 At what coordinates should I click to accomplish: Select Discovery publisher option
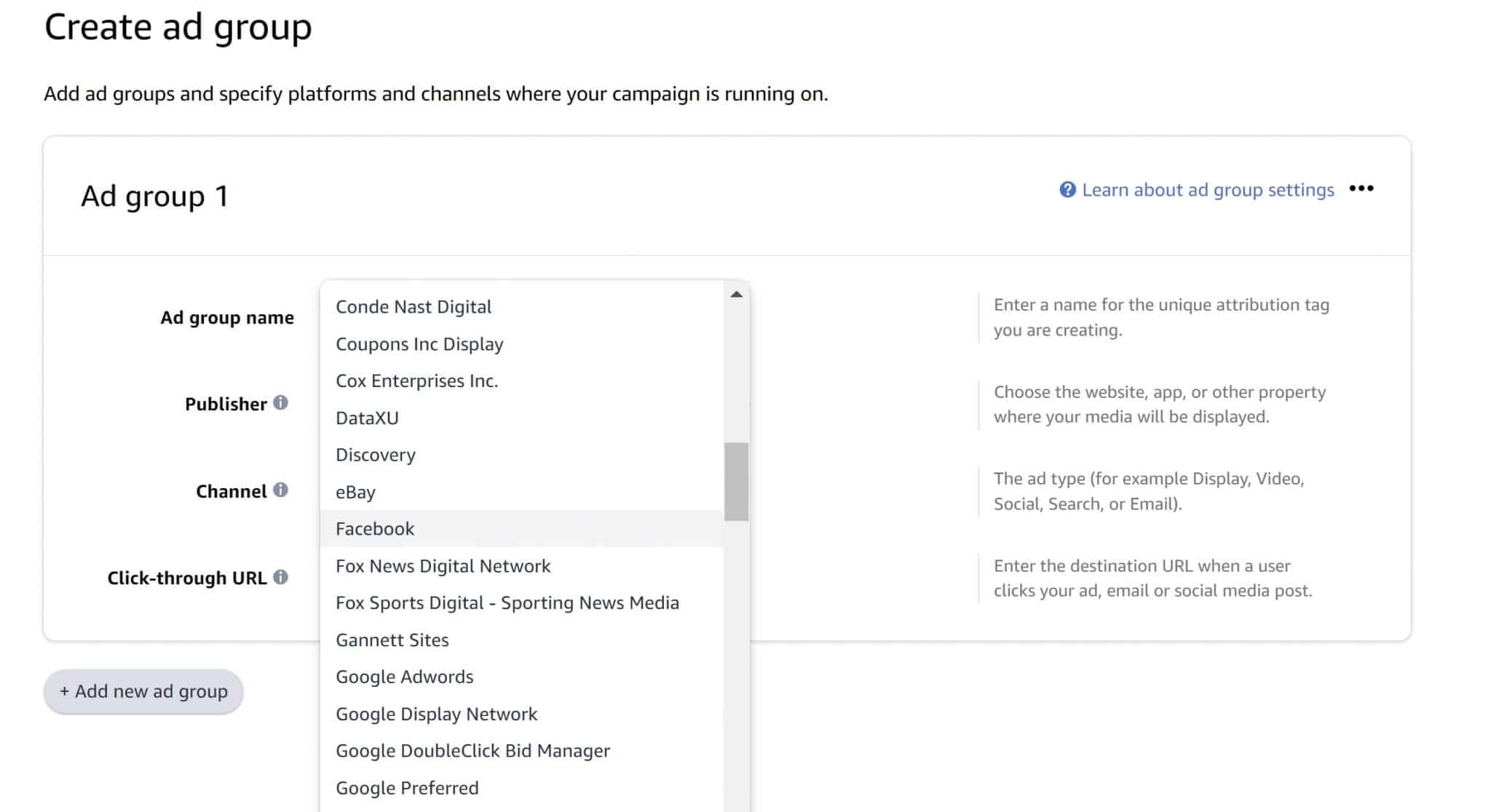pyautogui.click(x=521, y=455)
